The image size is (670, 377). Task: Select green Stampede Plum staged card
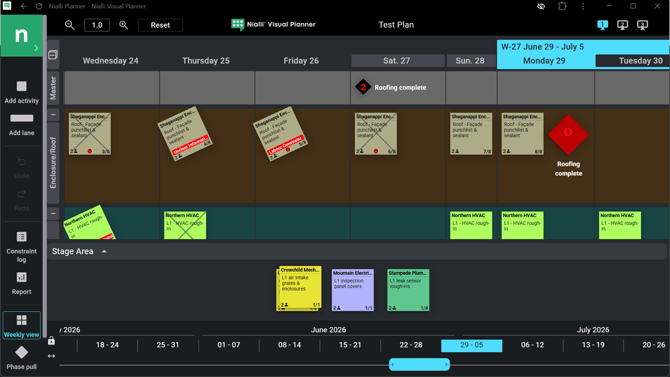[x=408, y=290]
